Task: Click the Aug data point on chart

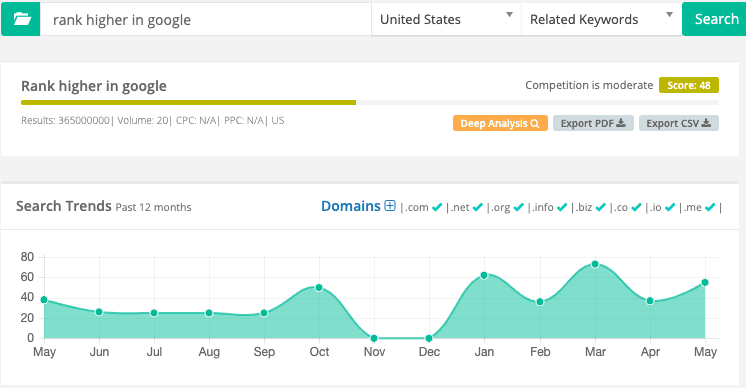Action: (209, 313)
